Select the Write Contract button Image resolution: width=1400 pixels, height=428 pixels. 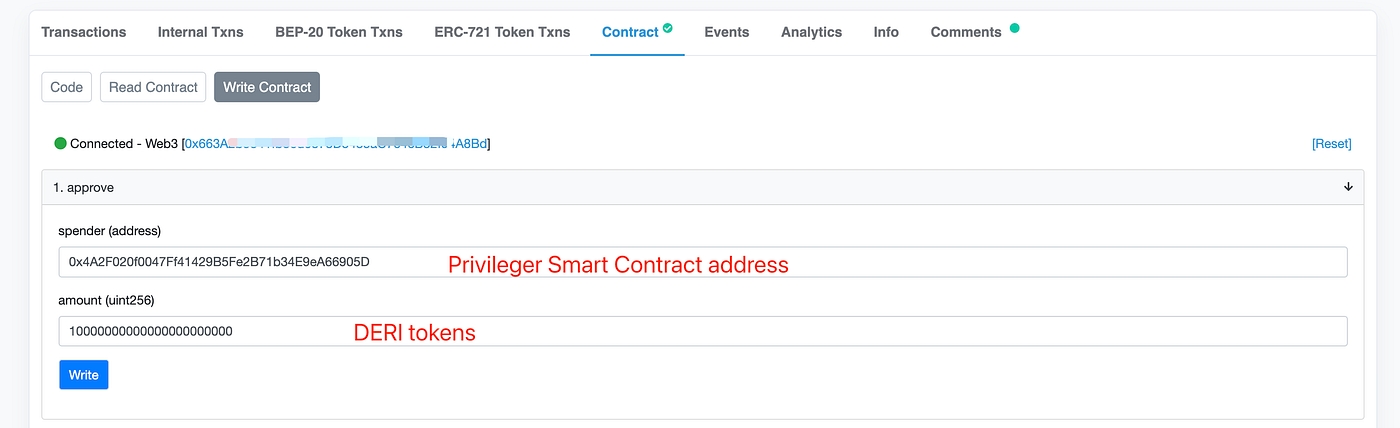pyautogui.click(x=267, y=87)
